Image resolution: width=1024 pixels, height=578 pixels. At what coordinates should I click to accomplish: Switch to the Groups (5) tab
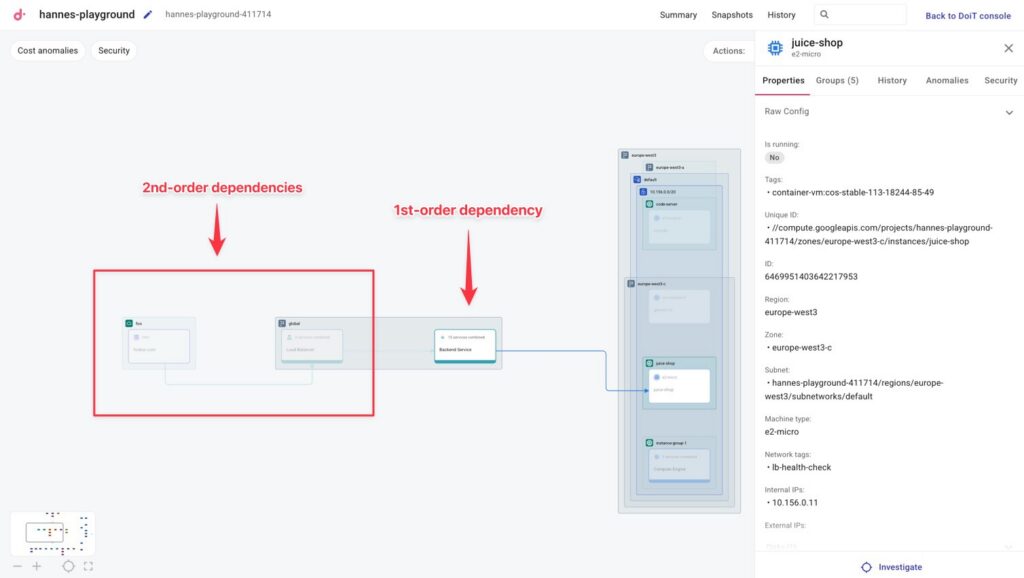click(837, 81)
